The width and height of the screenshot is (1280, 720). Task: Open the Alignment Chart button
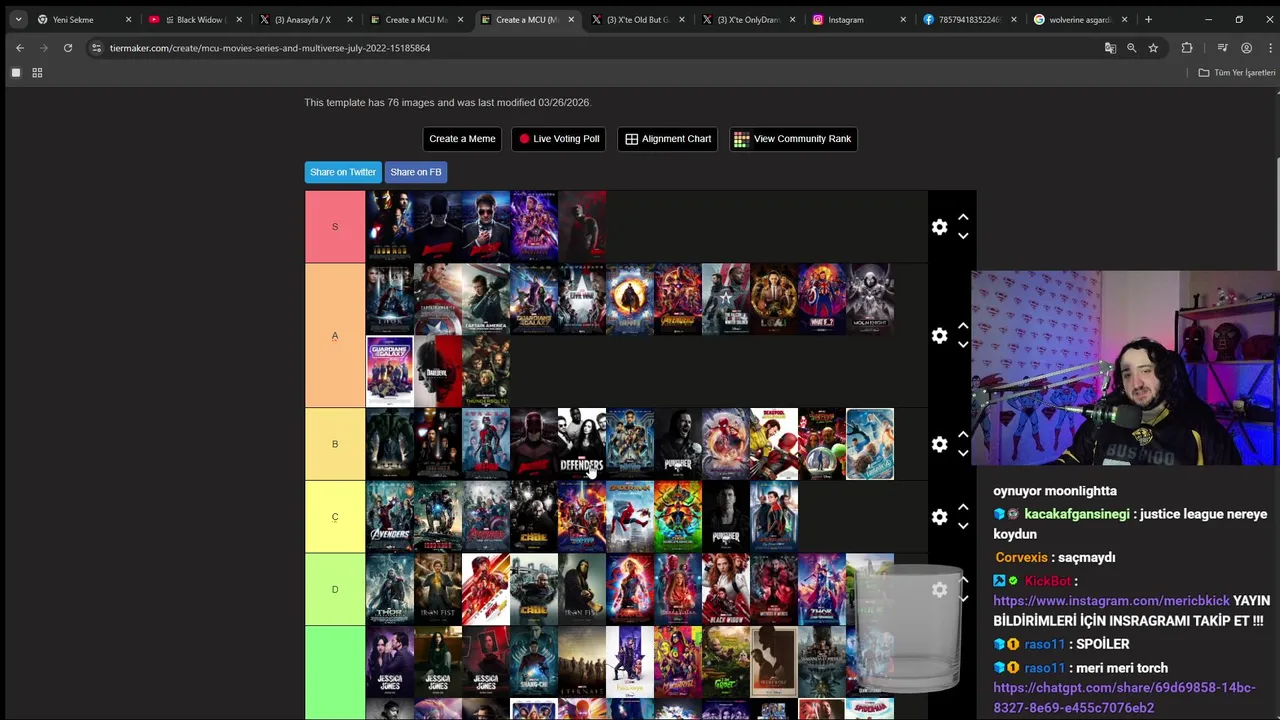[x=668, y=139]
